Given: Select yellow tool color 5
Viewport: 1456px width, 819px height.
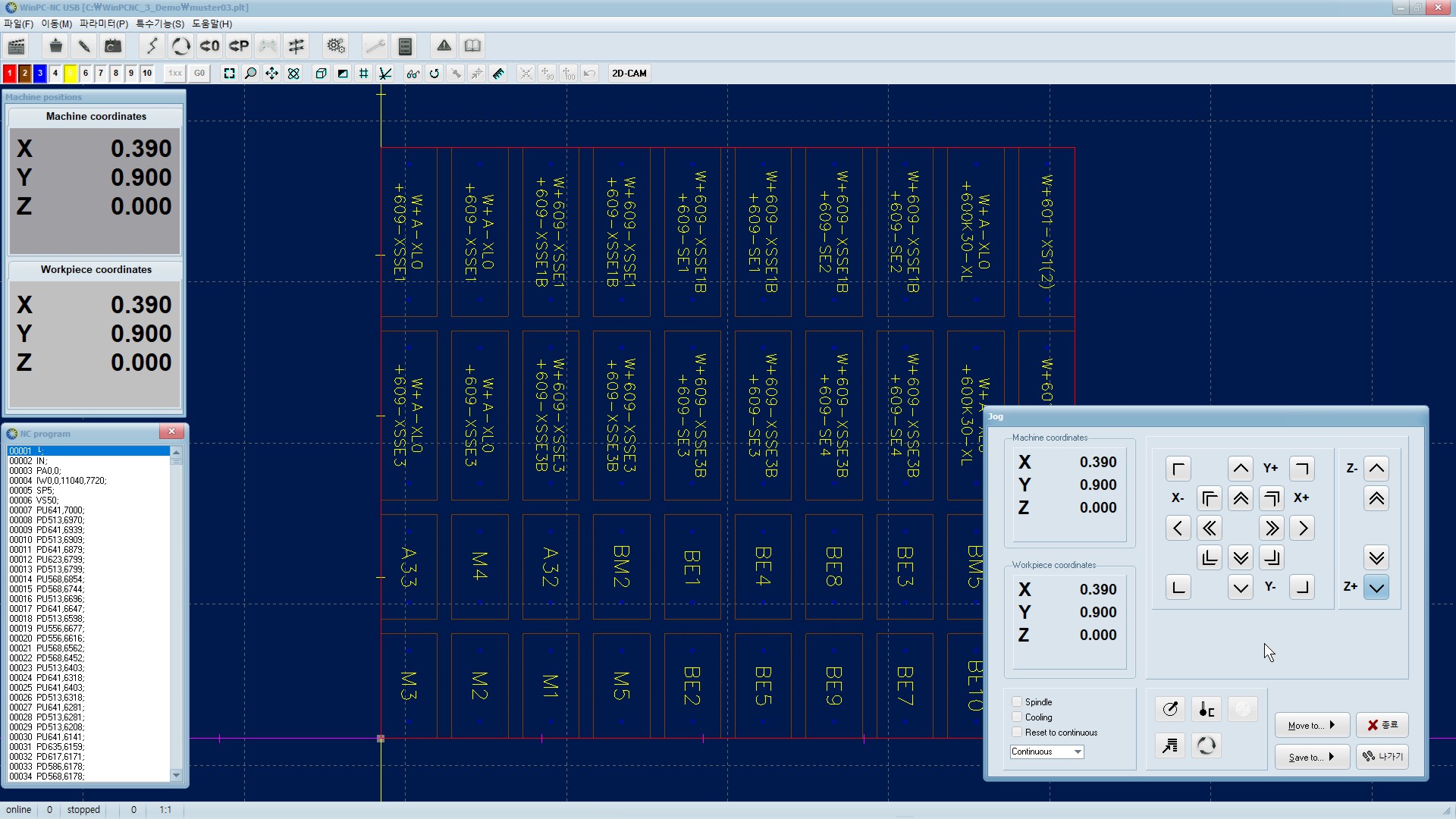Looking at the screenshot, I should [70, 74].
